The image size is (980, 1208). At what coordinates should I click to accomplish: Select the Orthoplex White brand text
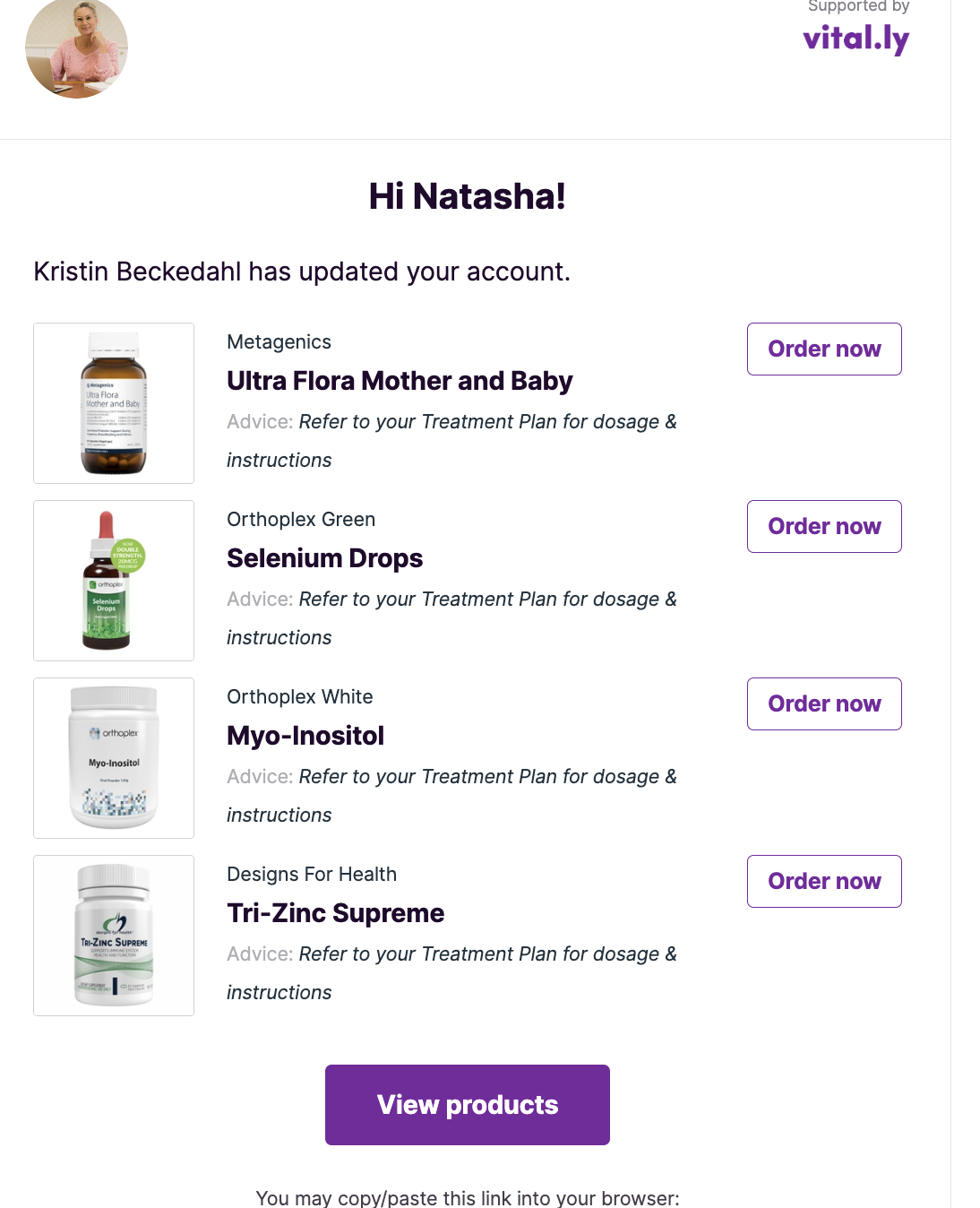click(x=299, y=697)
